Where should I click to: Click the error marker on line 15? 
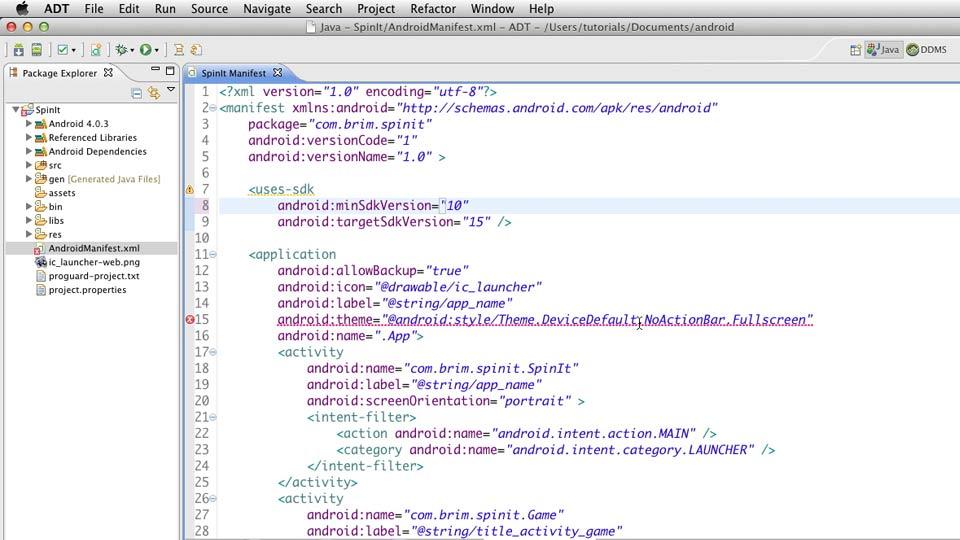tap(190, 320)
